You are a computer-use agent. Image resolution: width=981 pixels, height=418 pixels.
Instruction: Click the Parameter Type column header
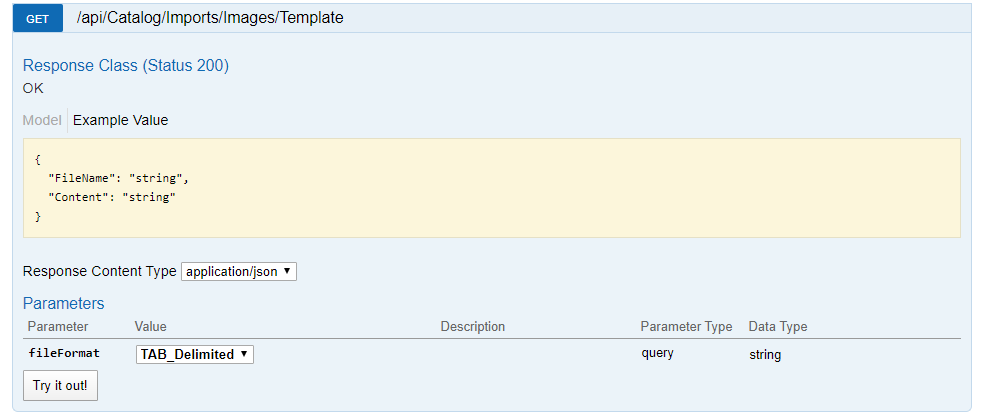[x=686, y=327]
